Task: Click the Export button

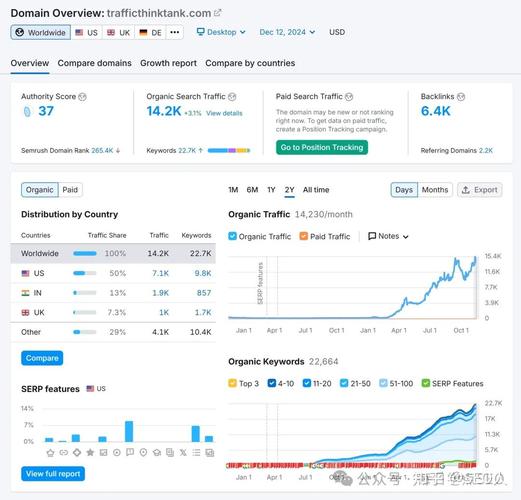Action: (480, 190)
